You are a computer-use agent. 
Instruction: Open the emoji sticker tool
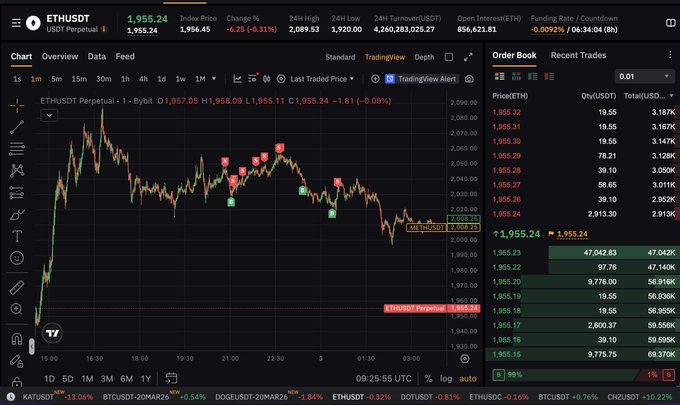[16, 258]
